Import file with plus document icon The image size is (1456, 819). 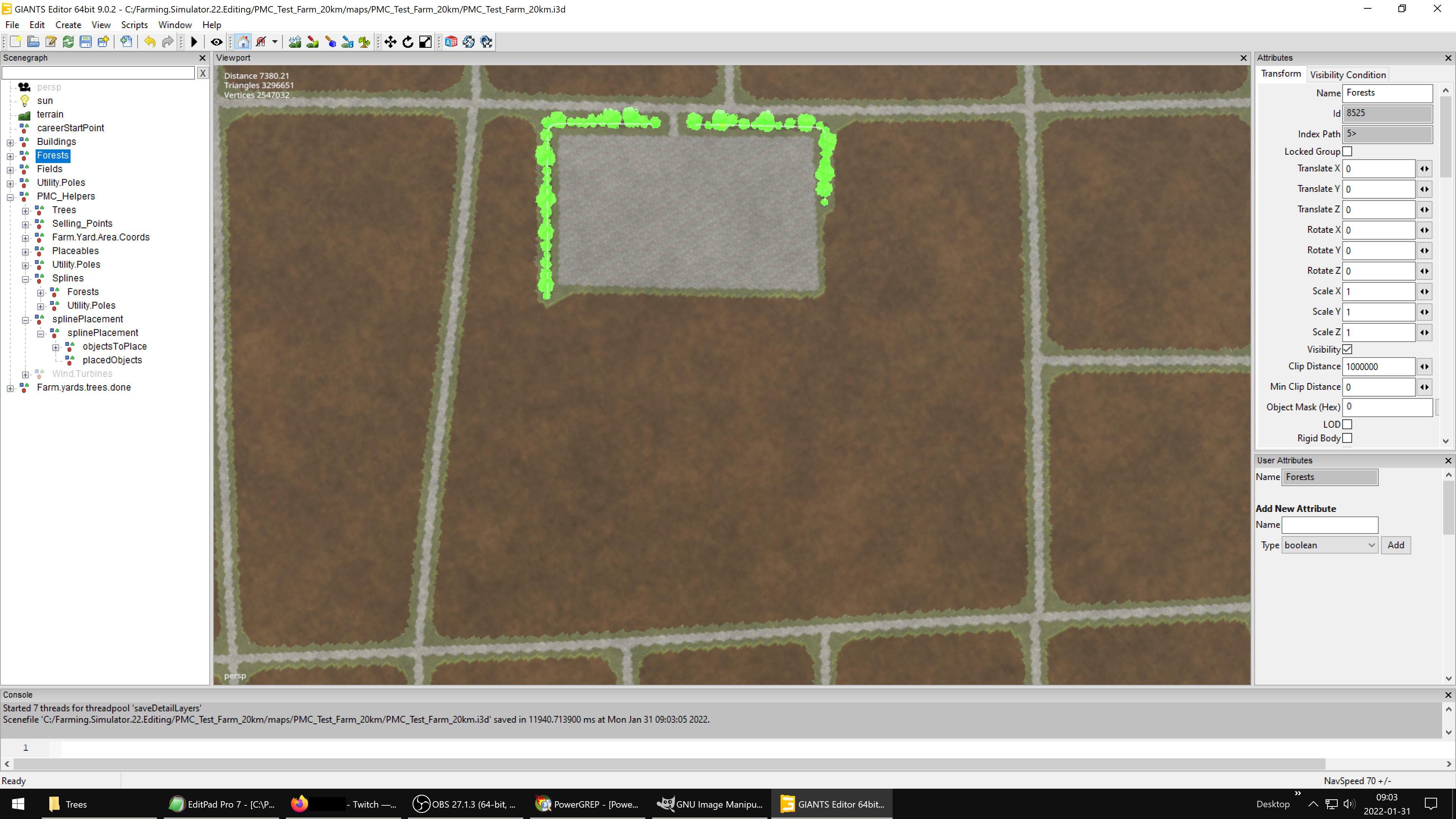127,42
